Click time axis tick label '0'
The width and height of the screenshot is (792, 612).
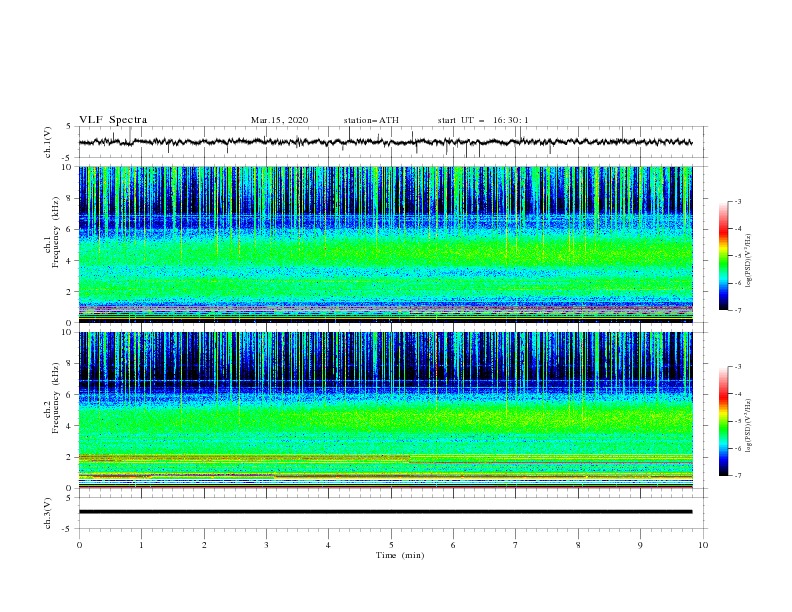click(x=79, y=545)
